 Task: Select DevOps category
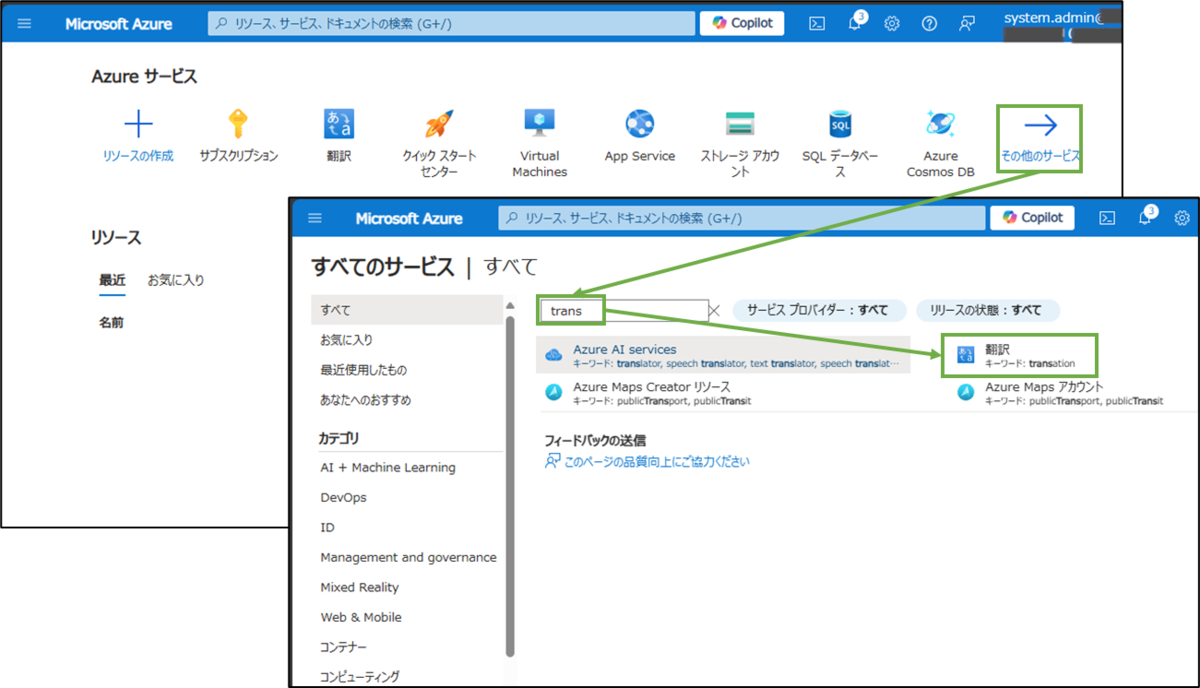343,498
